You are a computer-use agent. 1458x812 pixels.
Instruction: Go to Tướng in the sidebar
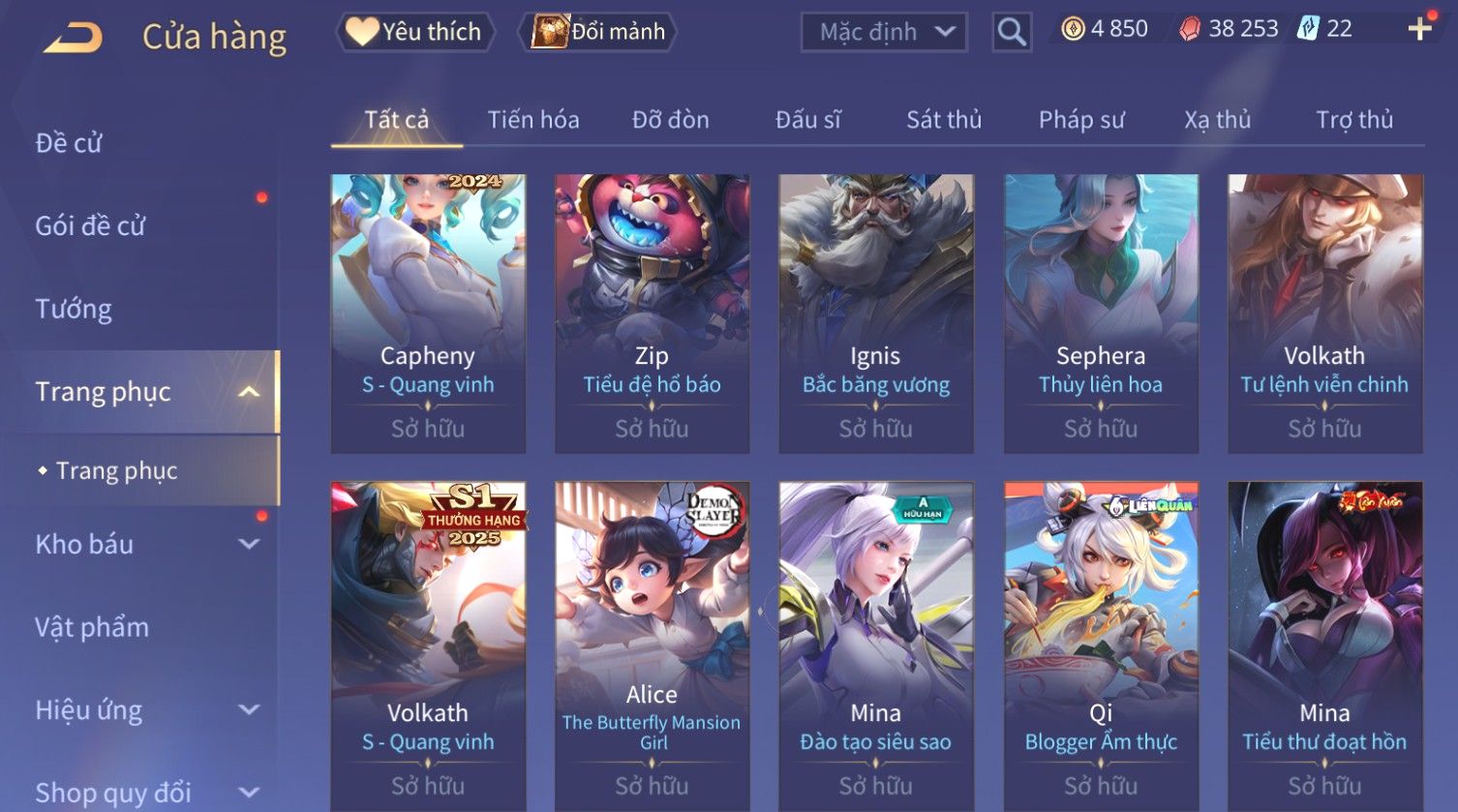pos(74,309)
